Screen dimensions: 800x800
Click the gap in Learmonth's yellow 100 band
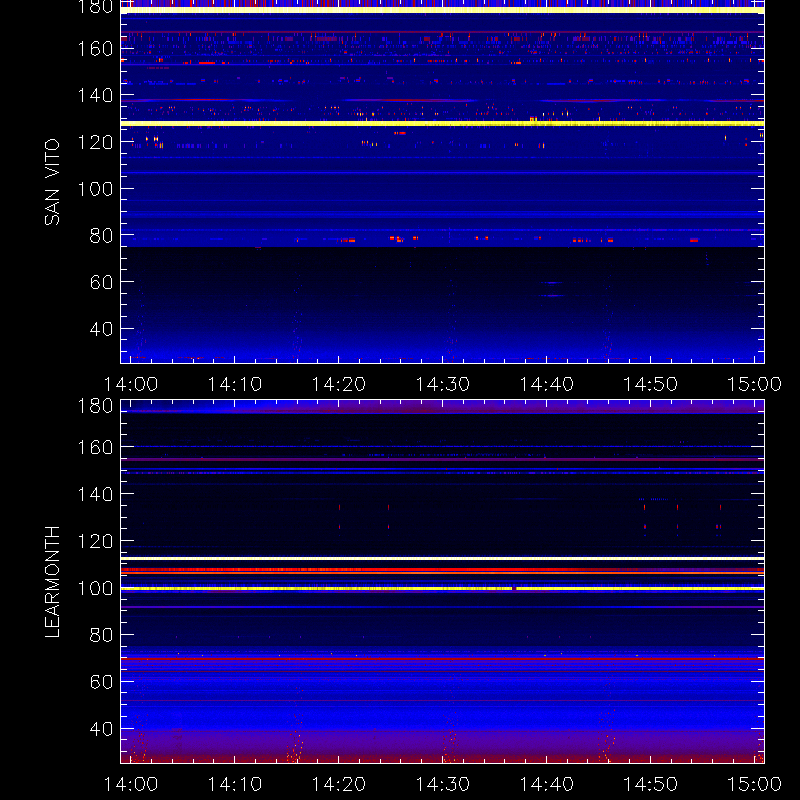click(x=514, y=588)
